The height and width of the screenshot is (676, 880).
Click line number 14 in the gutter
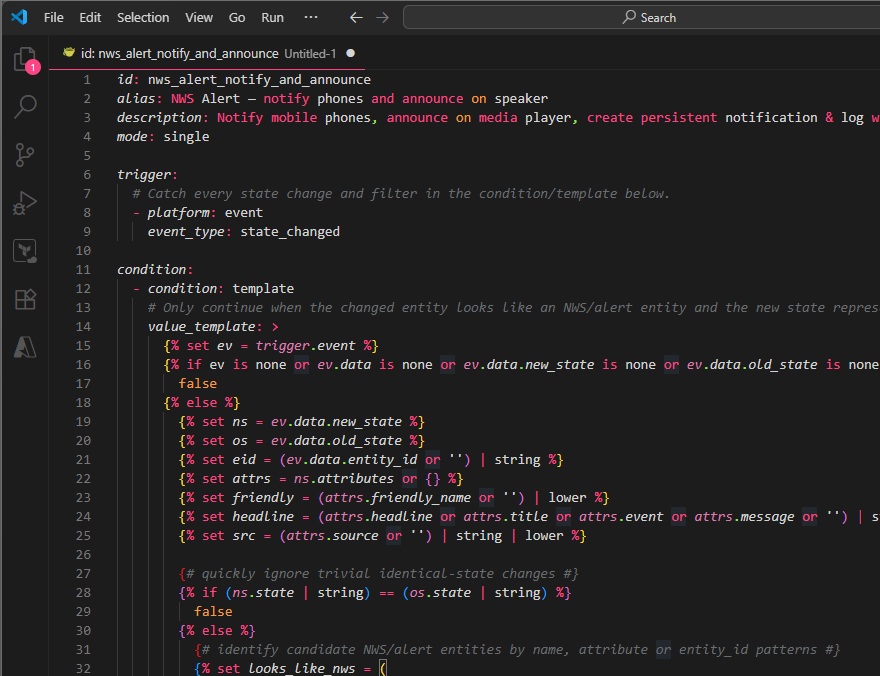[83, 326]
